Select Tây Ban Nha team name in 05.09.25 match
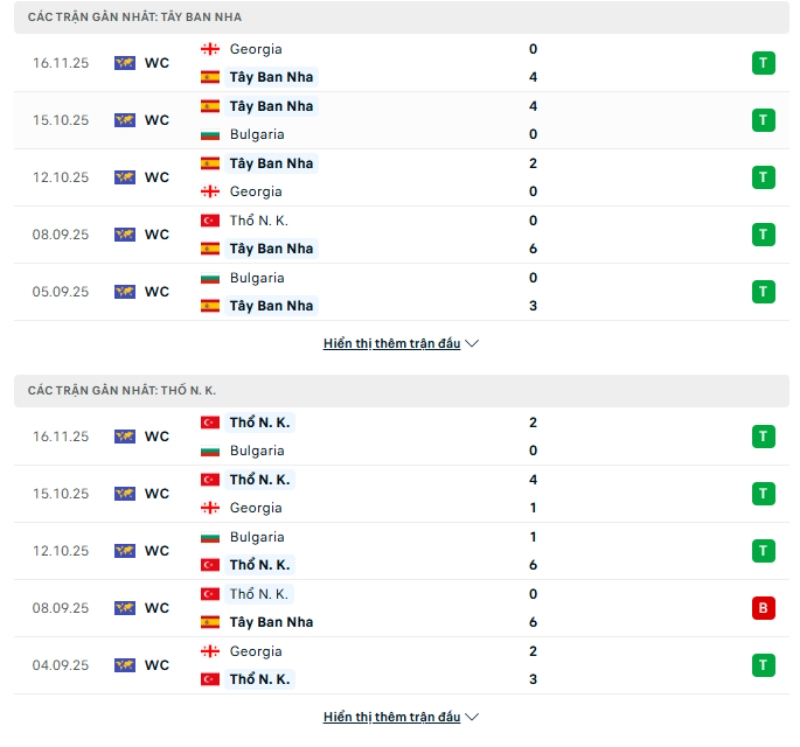Image resolution: width=800 pixels, height=747 pixels. pos(271,306)
